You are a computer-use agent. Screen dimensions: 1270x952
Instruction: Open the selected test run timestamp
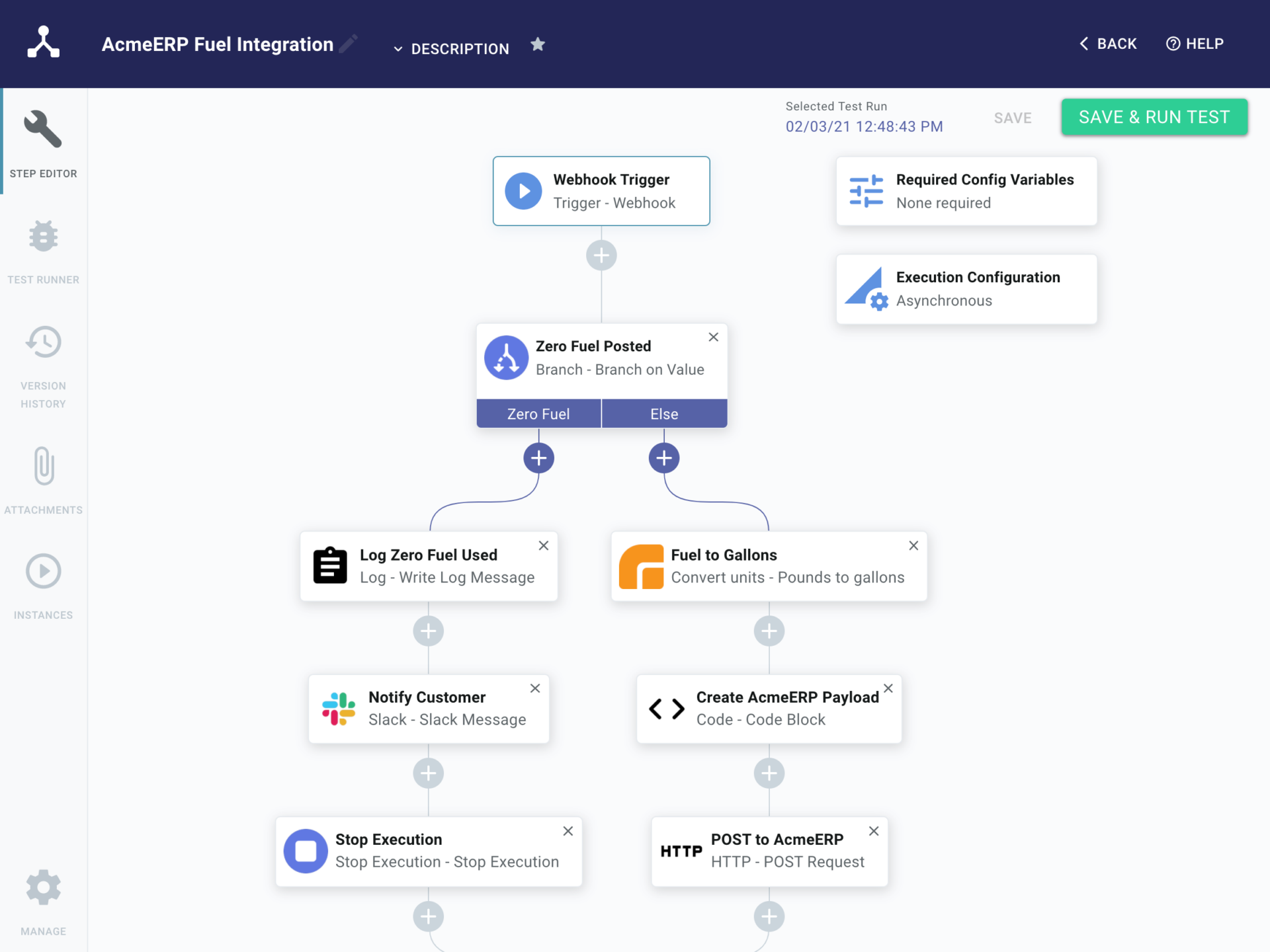click(864, 126)
